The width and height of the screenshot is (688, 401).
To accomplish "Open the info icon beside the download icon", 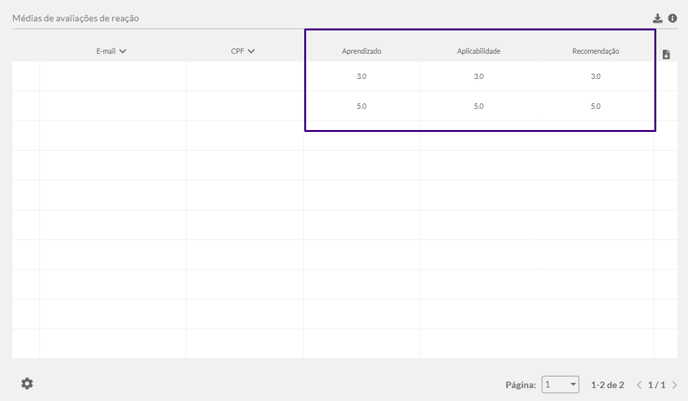I will [x=673, y=18].
